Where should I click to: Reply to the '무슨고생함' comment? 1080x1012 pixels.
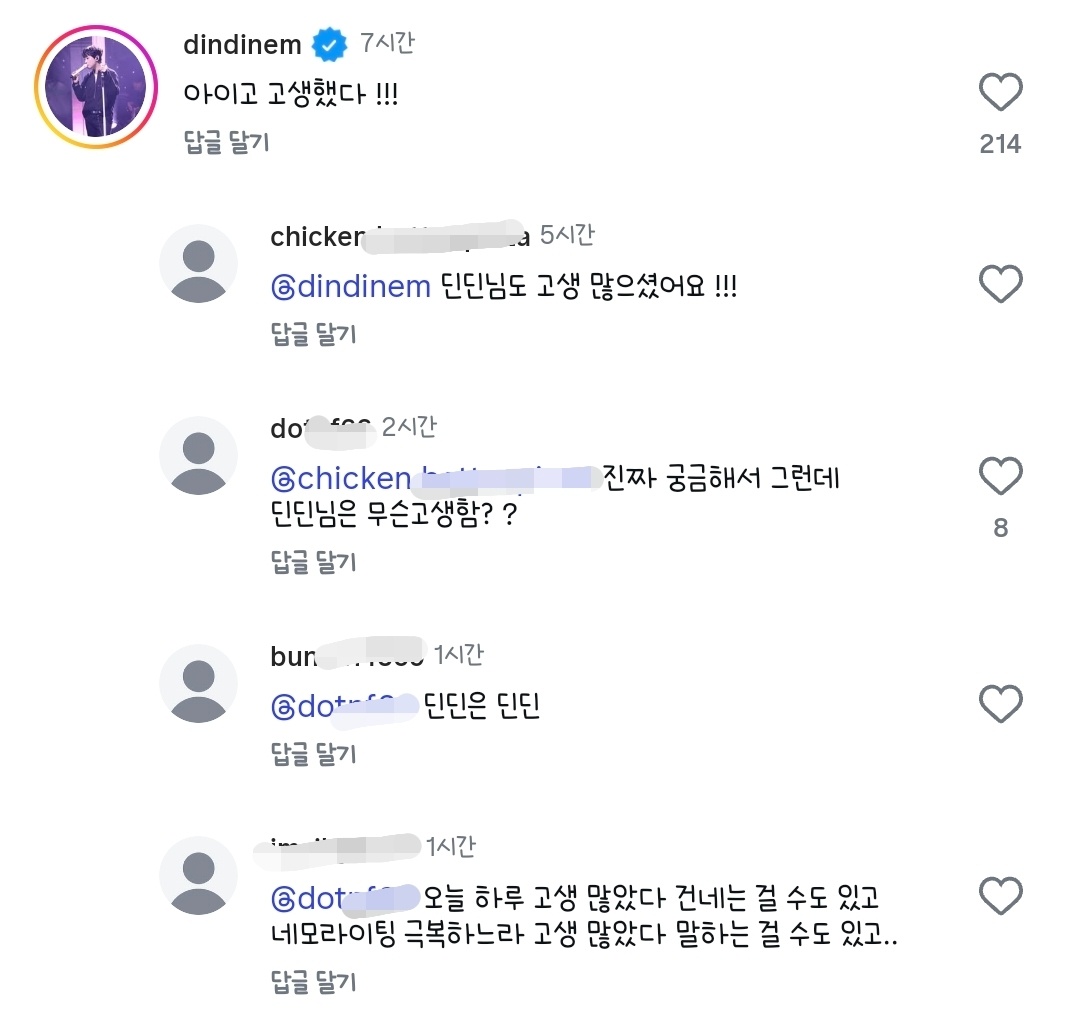coord(314,562)
